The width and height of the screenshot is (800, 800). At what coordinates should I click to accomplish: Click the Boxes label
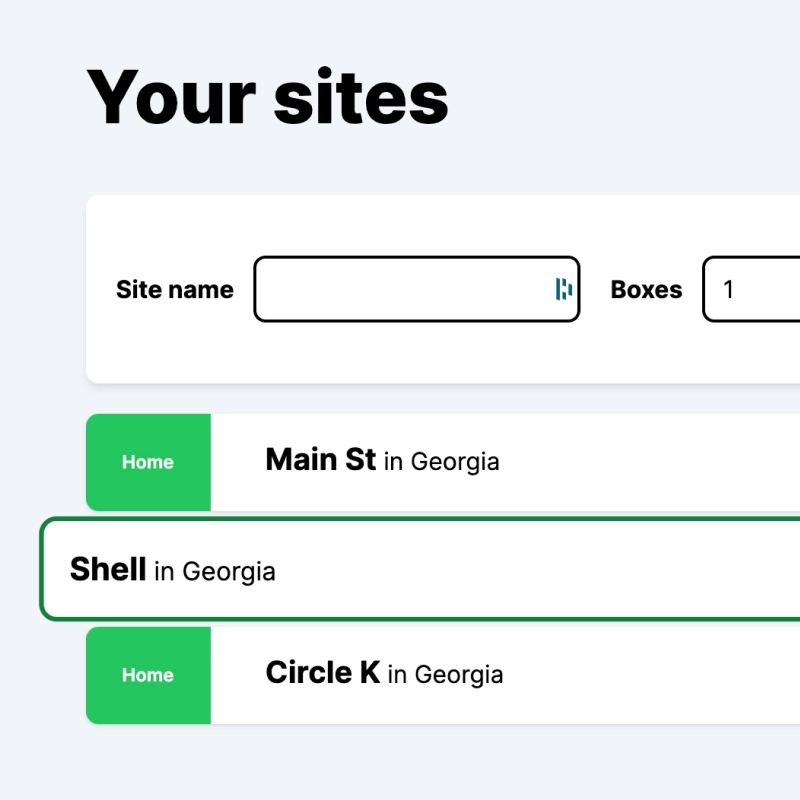click(x=646, y=289)
